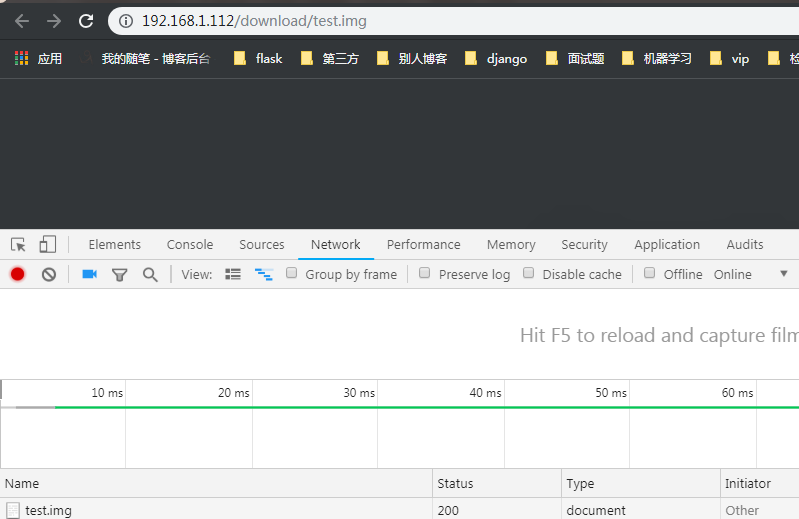Open the Online throttling dropdown
The image size is (799, 519).
[x=751, y=275]
